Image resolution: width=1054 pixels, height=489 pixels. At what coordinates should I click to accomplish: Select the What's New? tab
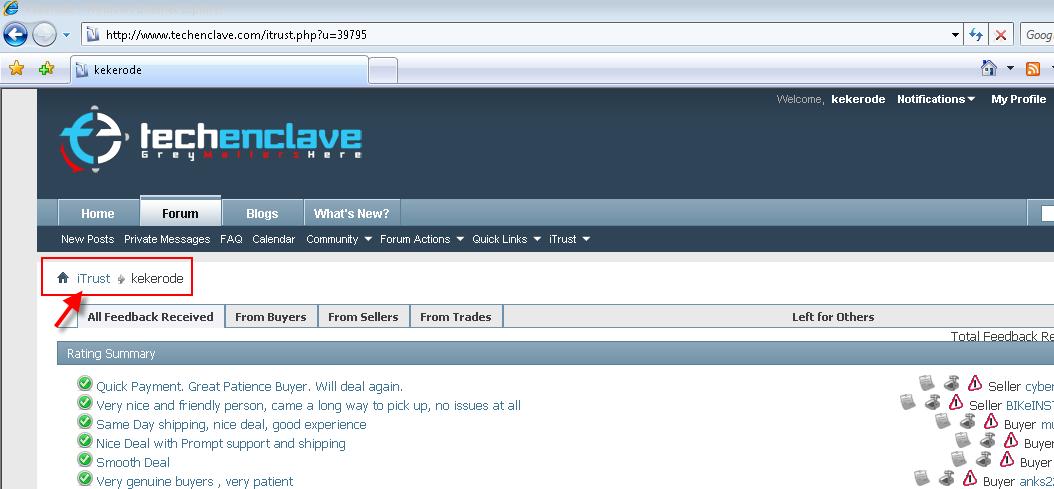(352, 213)
